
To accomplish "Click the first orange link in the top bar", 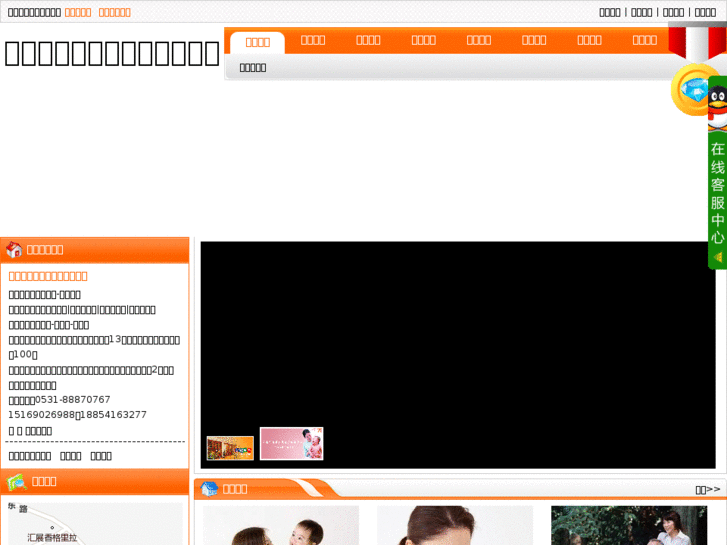I will point(77,13).
